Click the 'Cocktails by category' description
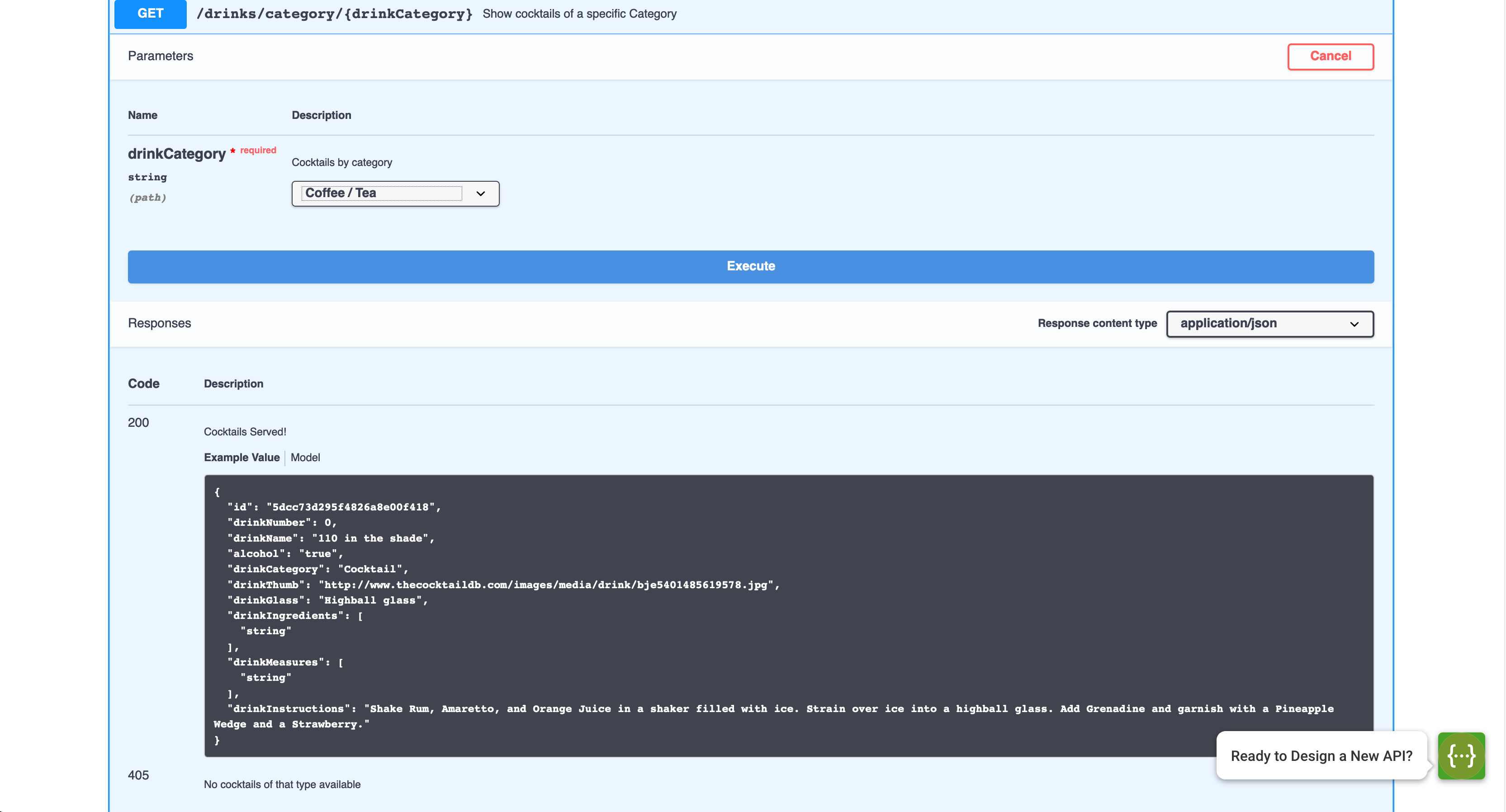Image resolution: width=1506 pixels, height=812 pixels. click(341, 162)
